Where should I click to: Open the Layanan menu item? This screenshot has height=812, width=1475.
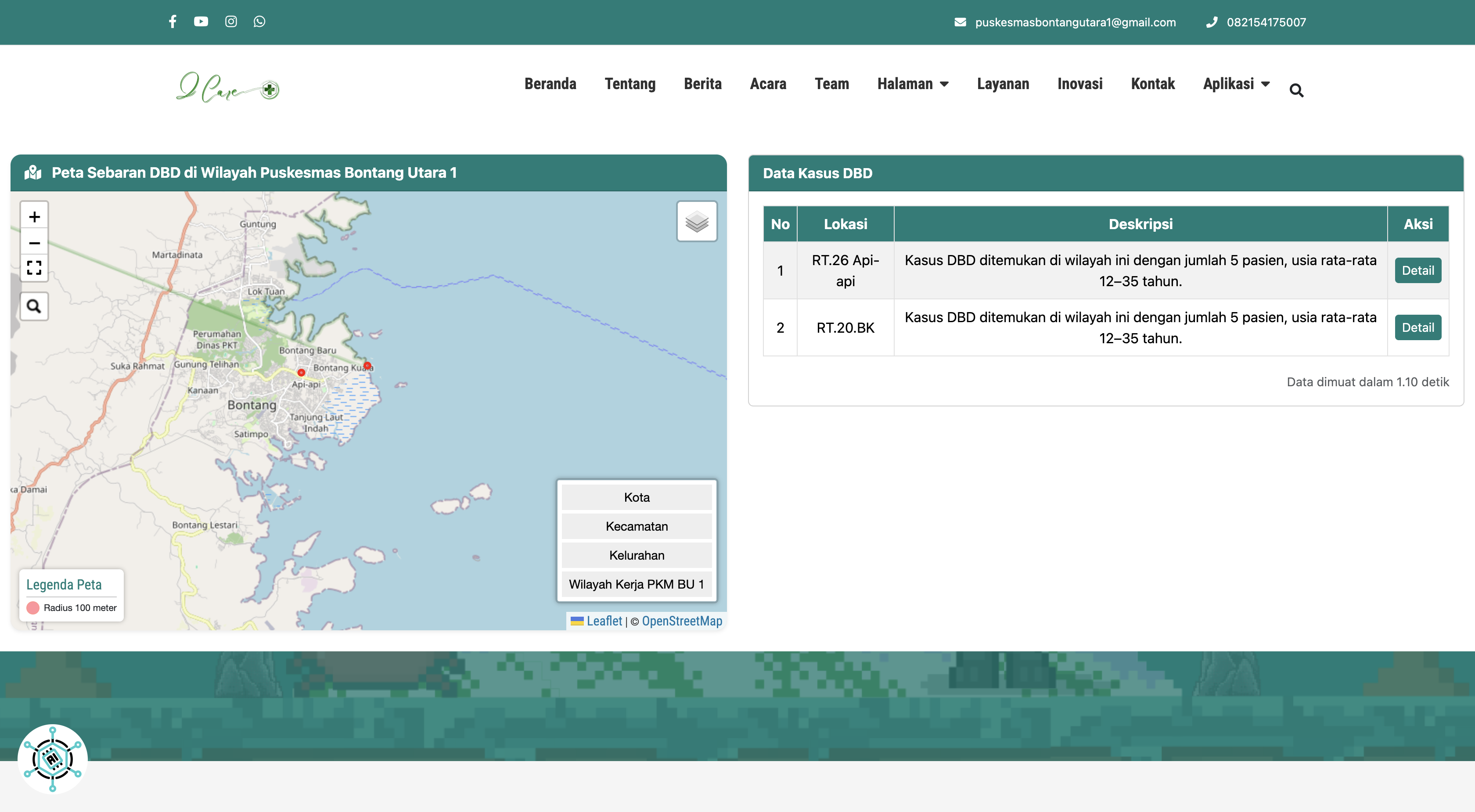pos(1003,84)
